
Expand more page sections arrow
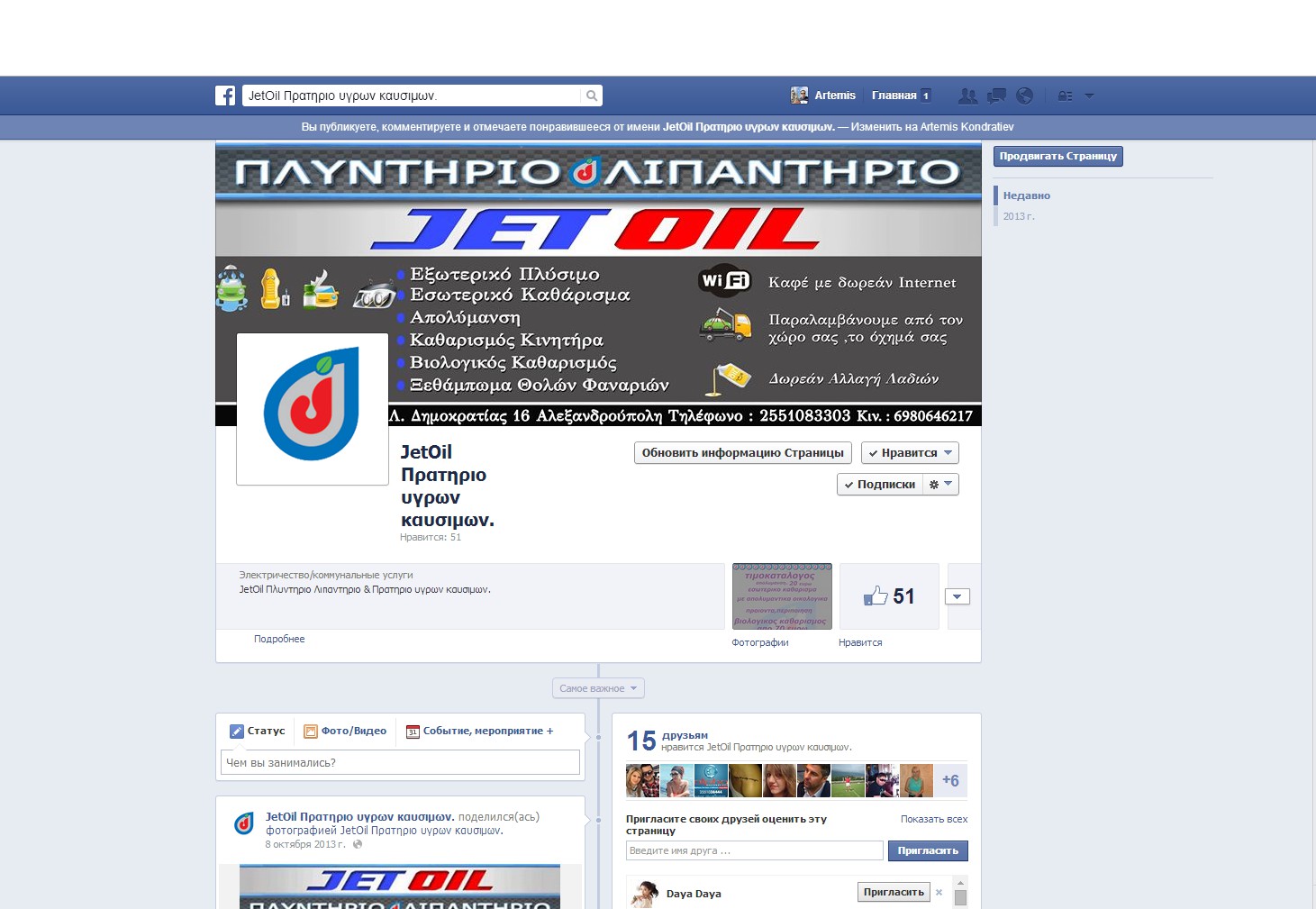point(957,596)
